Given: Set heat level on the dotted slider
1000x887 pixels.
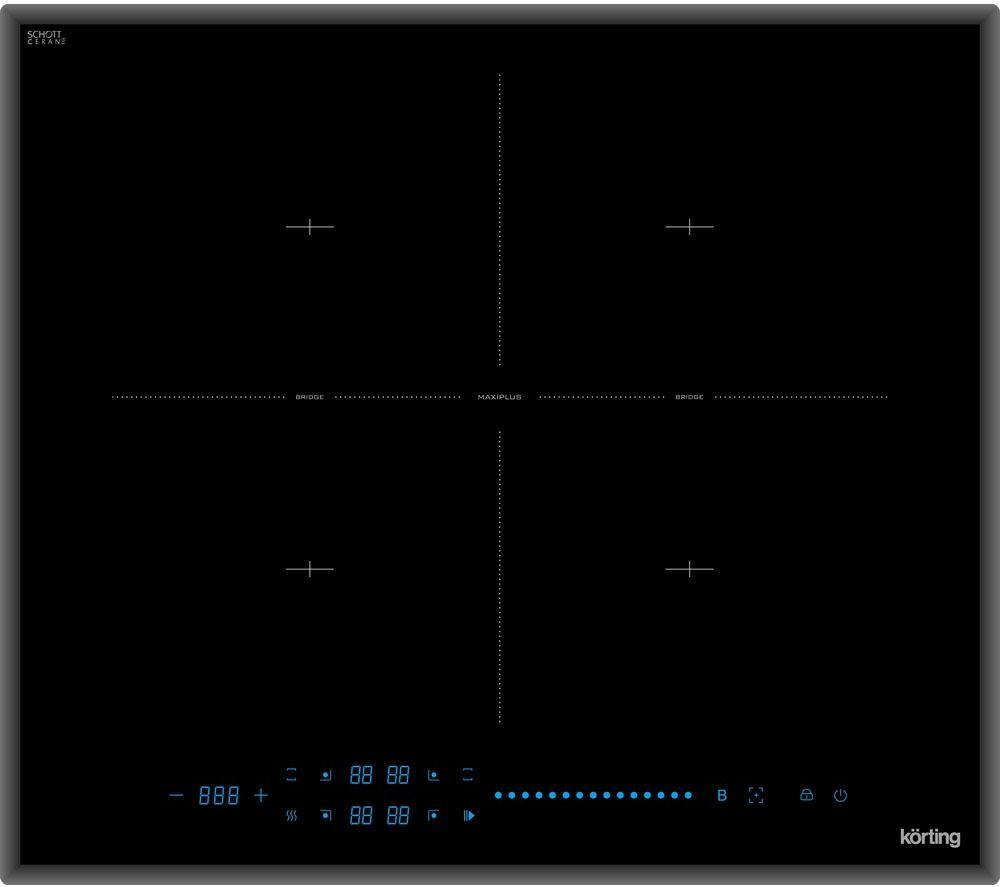Looking at the screenshot, I should click(593, 795).
